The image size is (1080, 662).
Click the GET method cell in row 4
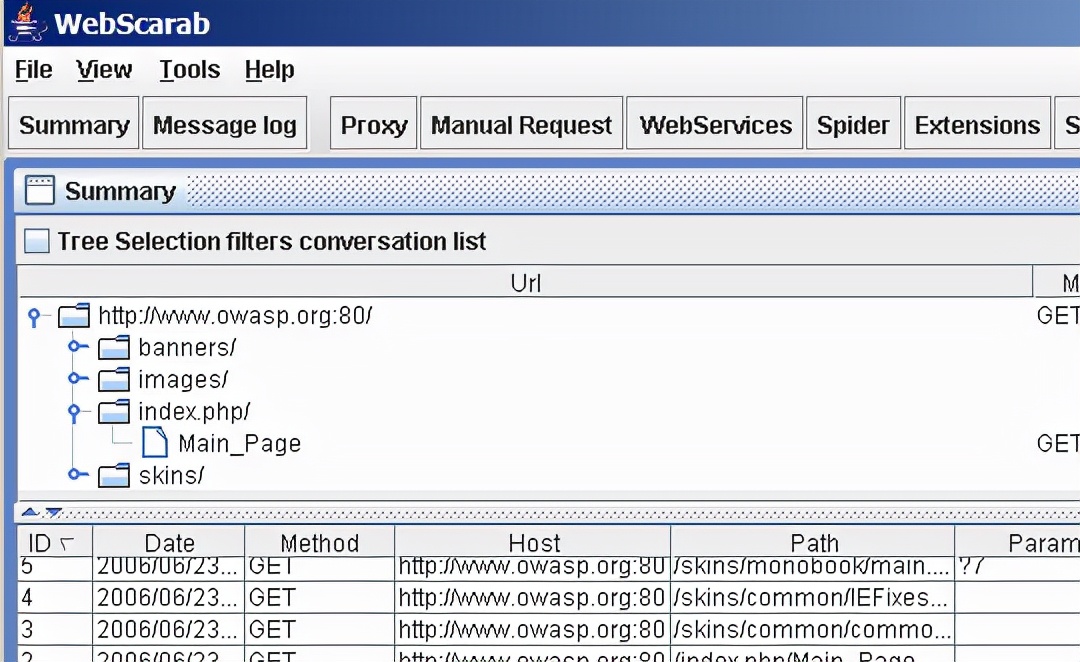tap(320, 597)
